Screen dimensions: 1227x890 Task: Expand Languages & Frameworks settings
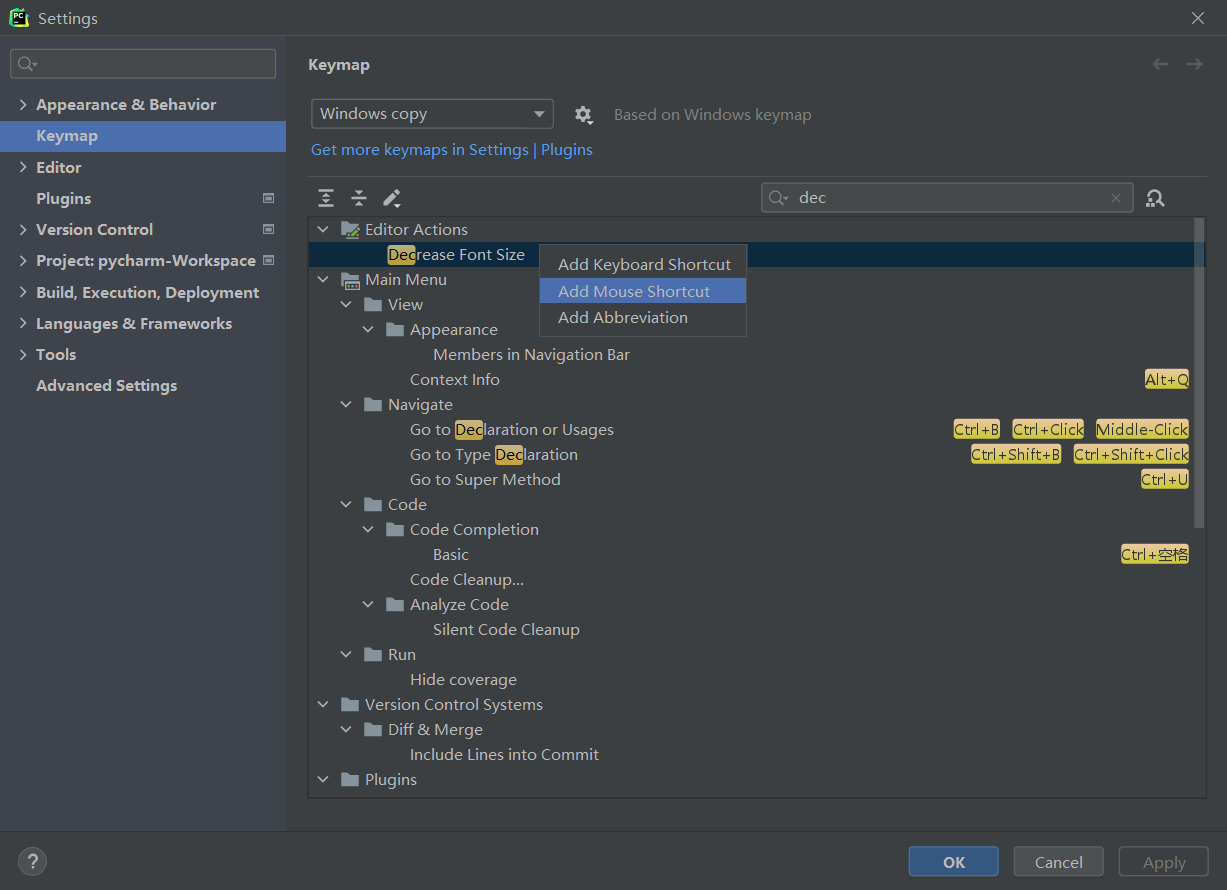click(x=23, y=323)
